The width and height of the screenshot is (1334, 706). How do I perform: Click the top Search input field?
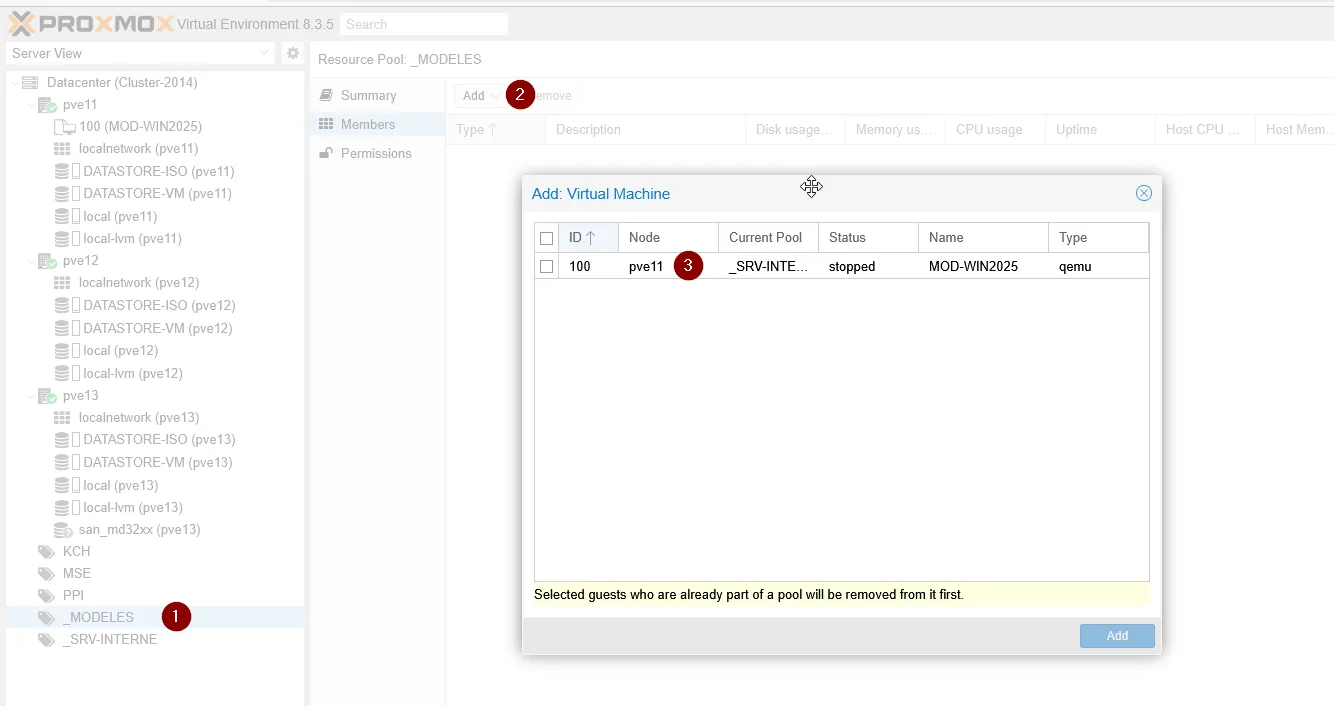(423, 24)
